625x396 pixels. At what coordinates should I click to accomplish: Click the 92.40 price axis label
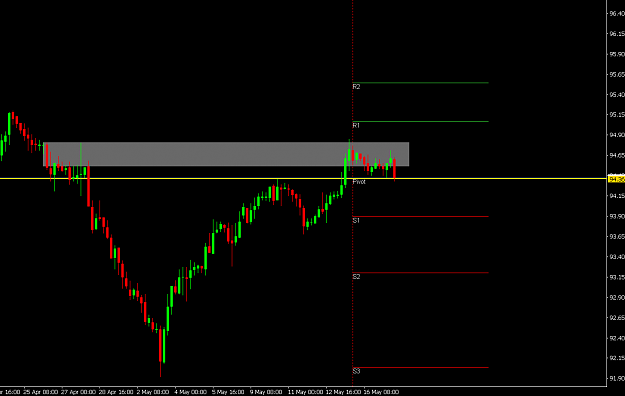617,338
